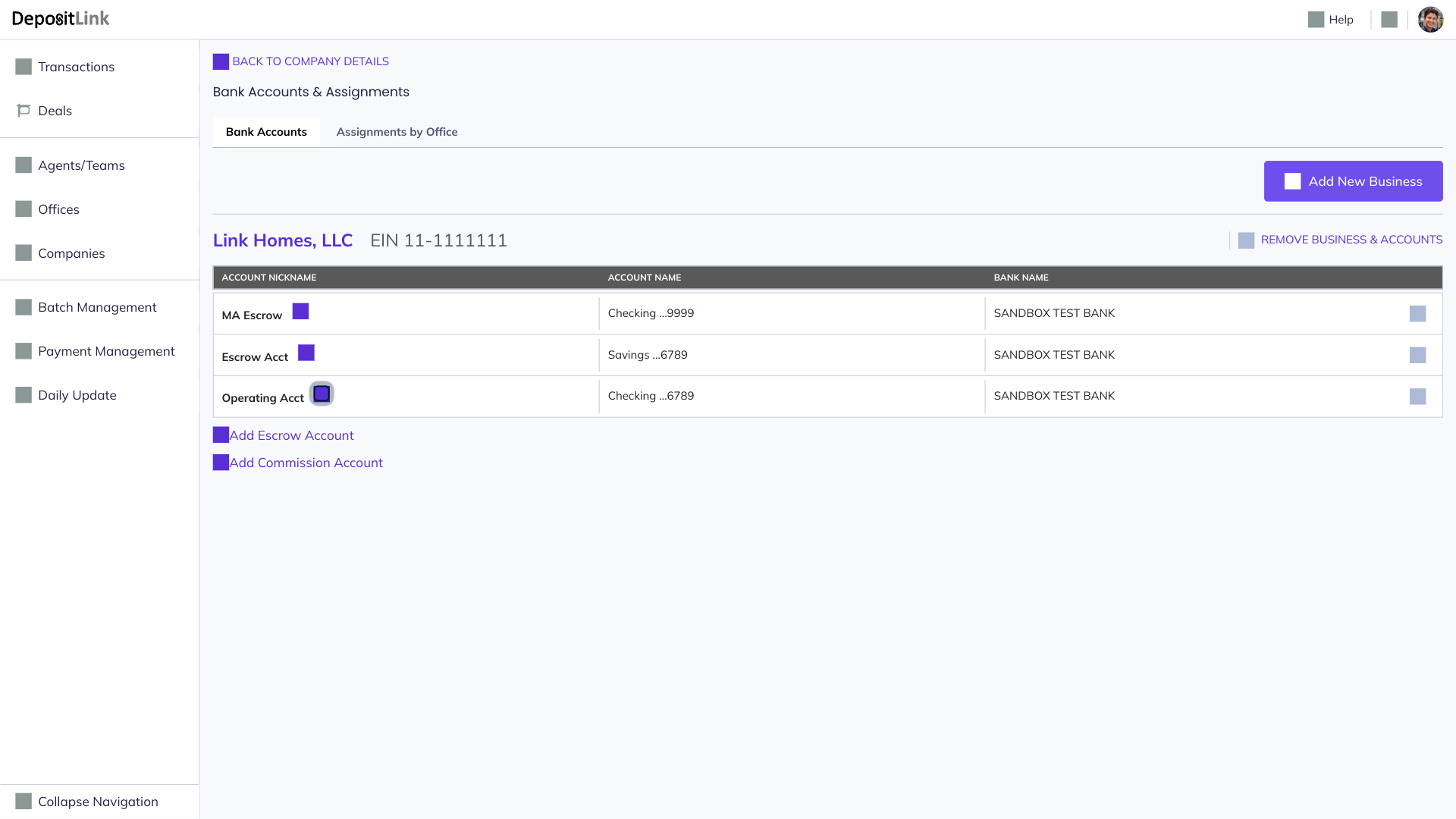Image resolution: width=1456 pixels, height=819 pixels.
Task: Select the Bank Accounts tab
Action: [266, 132]
